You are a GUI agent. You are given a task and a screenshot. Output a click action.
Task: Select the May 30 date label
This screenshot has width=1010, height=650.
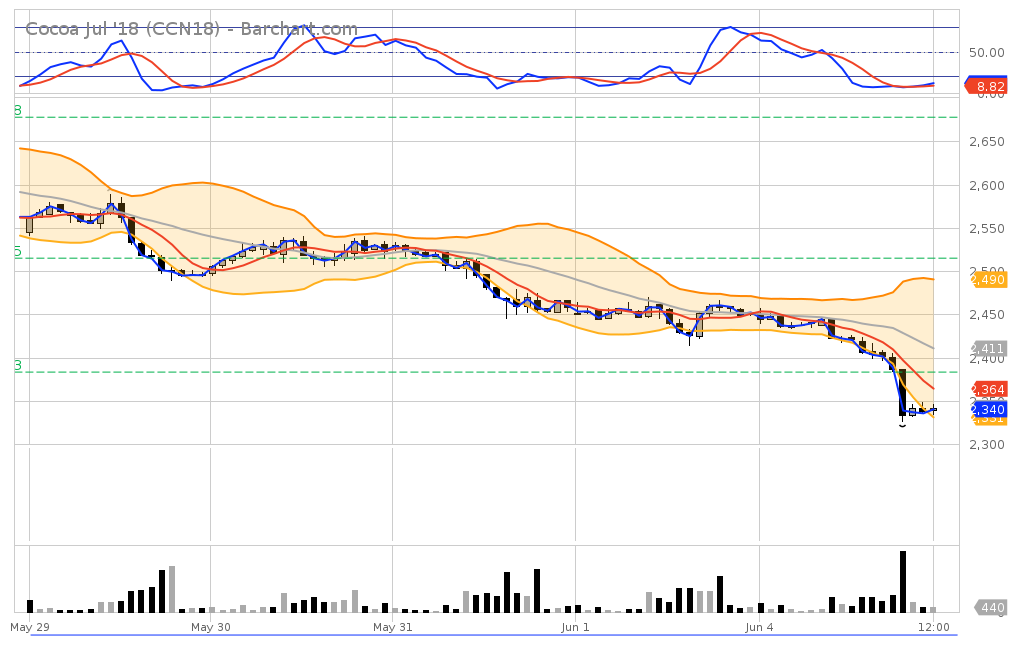(211, 627)
